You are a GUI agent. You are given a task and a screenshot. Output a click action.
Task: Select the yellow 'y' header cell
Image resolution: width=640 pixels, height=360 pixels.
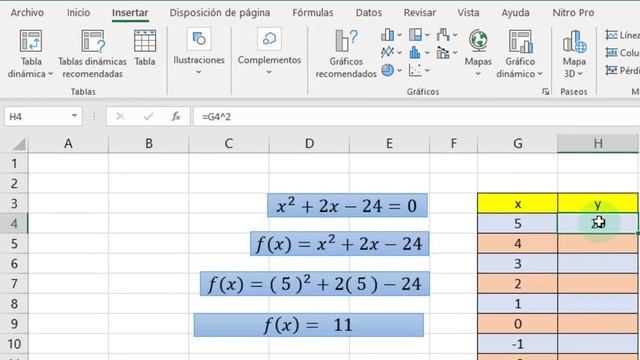pyautogui.click(x=598, y=204)
